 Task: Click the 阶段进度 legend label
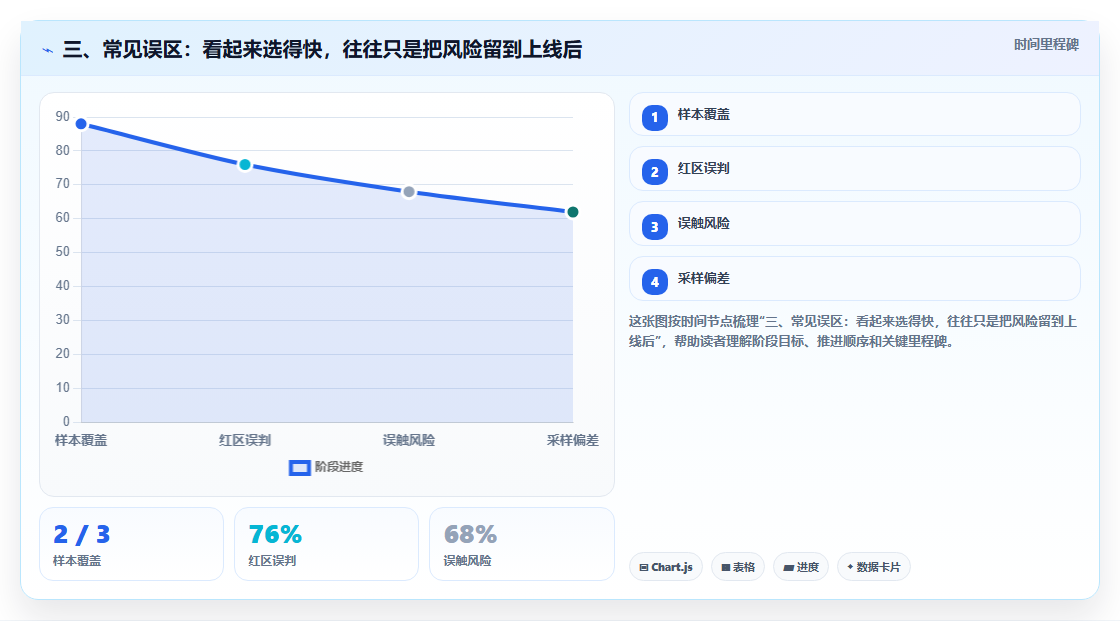point(339,467)
